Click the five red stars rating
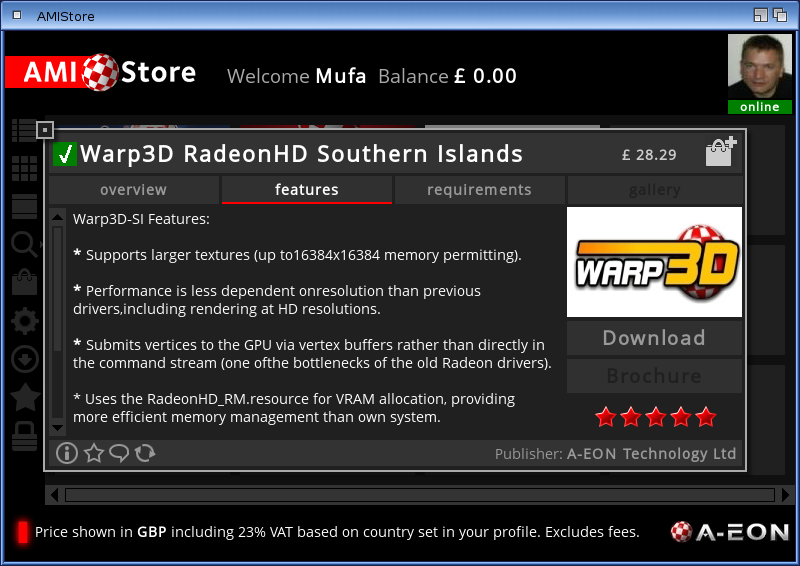 [656, 417]
